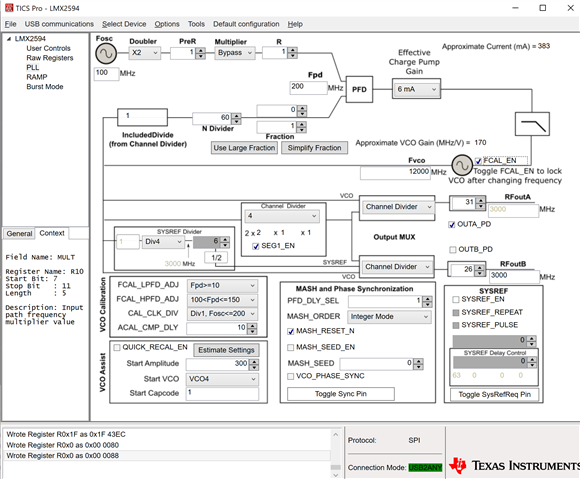Open the Options menu
The height and width of the screenshot is (479, 580).
point(167,24)
